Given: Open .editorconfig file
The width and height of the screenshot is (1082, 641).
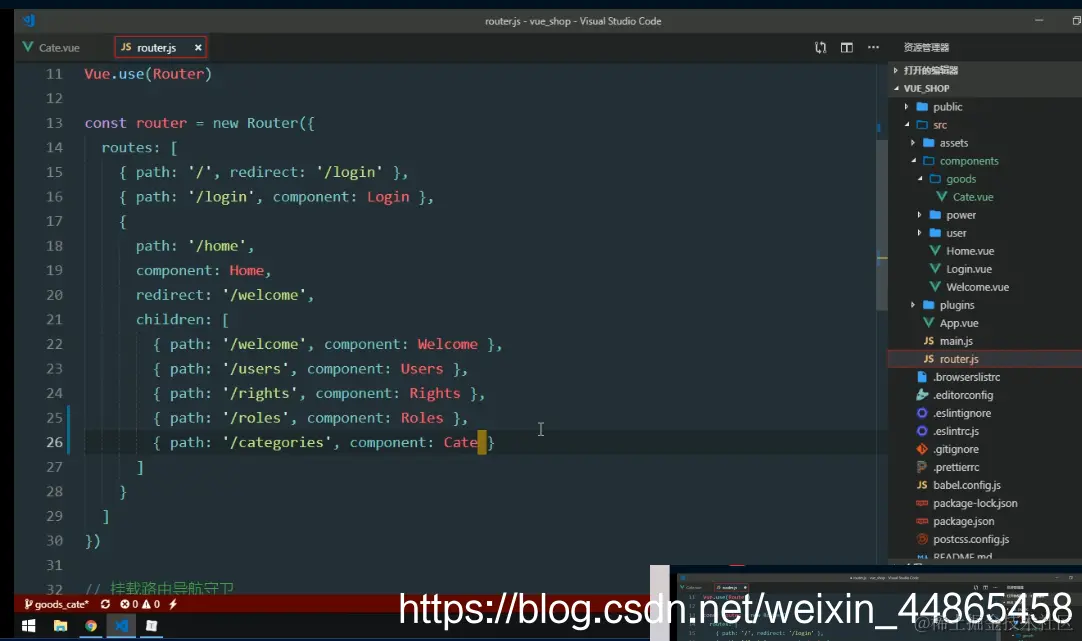Looking at the screenshot, I should coord(963,395).
